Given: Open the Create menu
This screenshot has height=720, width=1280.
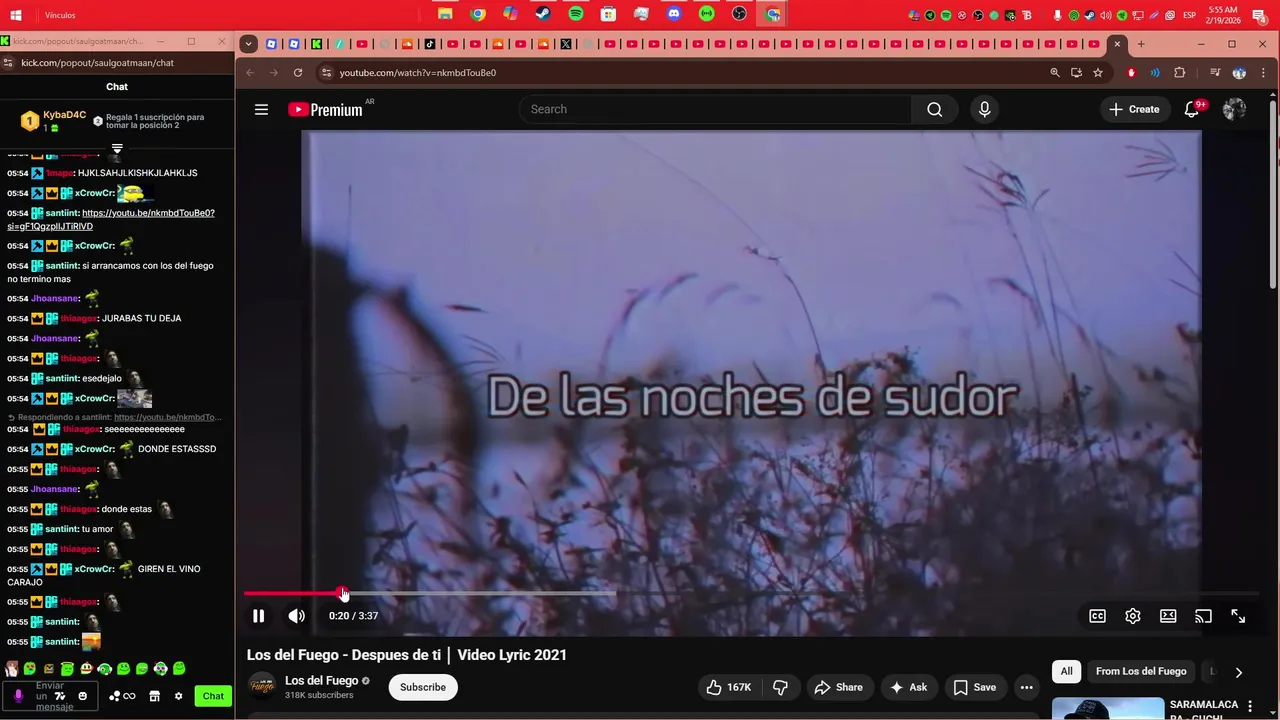Looking at the screenshot, I should point(1134,109).
